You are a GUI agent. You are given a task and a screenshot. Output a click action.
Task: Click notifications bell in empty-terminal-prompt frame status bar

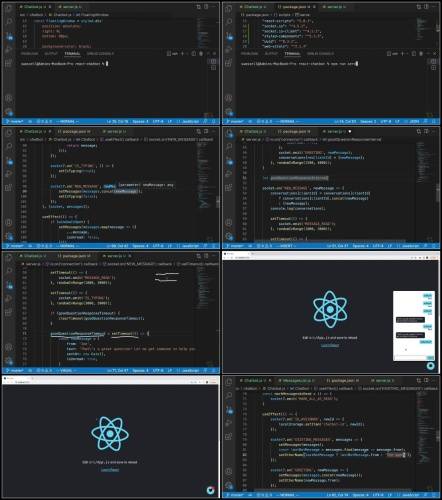(x=214, y=121)
